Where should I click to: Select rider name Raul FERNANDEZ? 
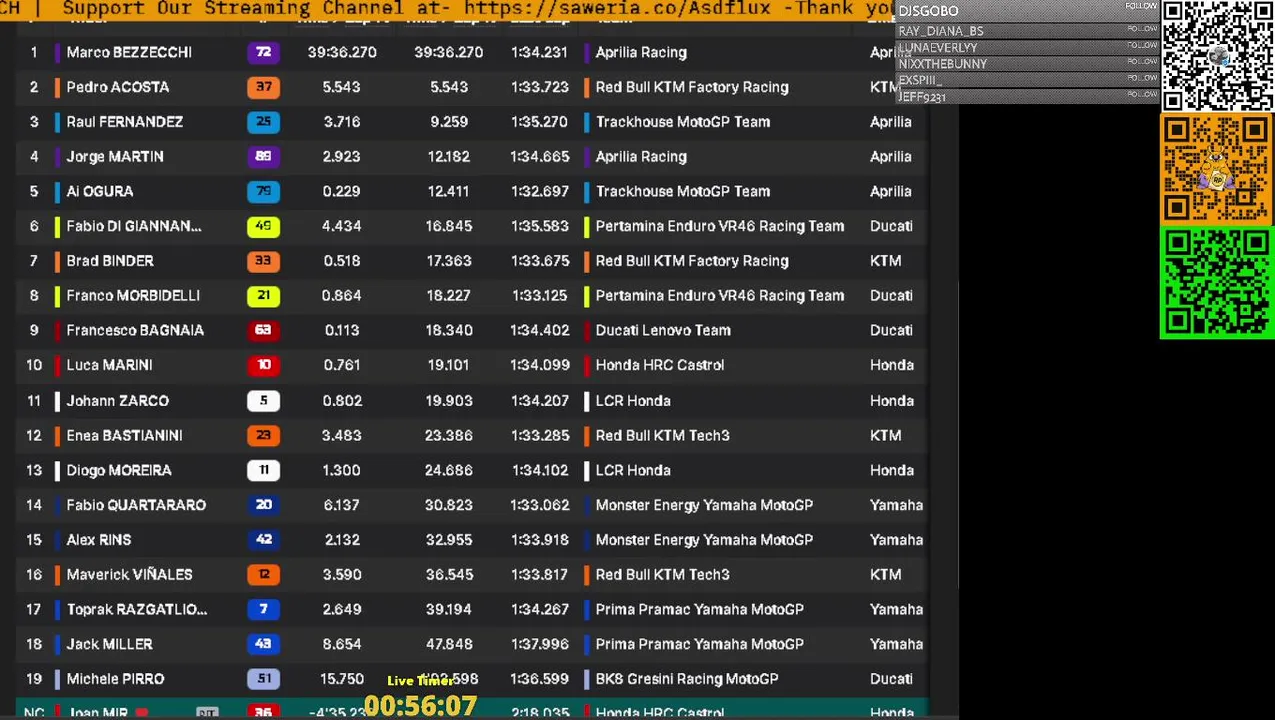coord(125,122)
